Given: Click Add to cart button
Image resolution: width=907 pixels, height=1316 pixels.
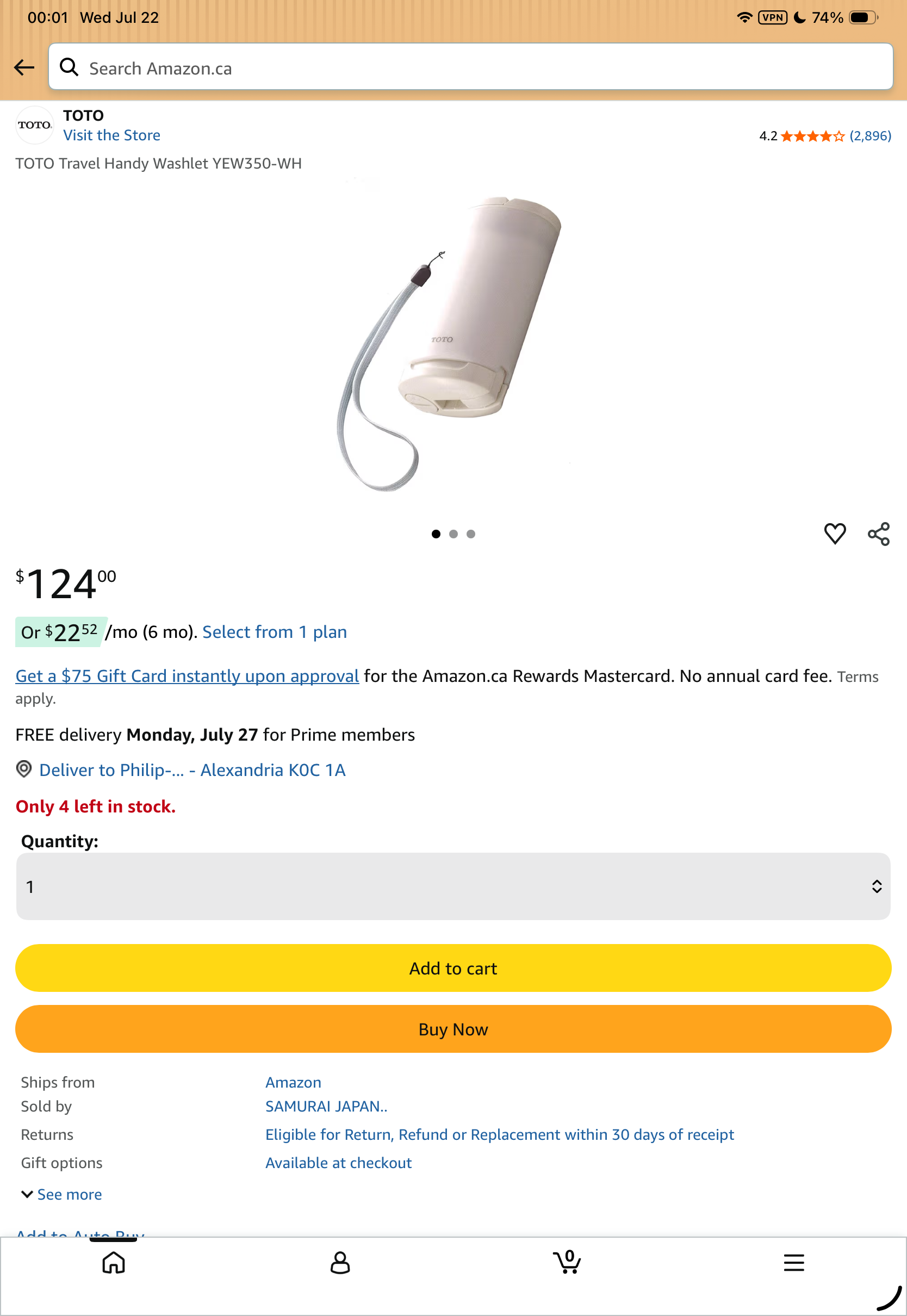Looking at the screenshot, I should tap(453, 967).
